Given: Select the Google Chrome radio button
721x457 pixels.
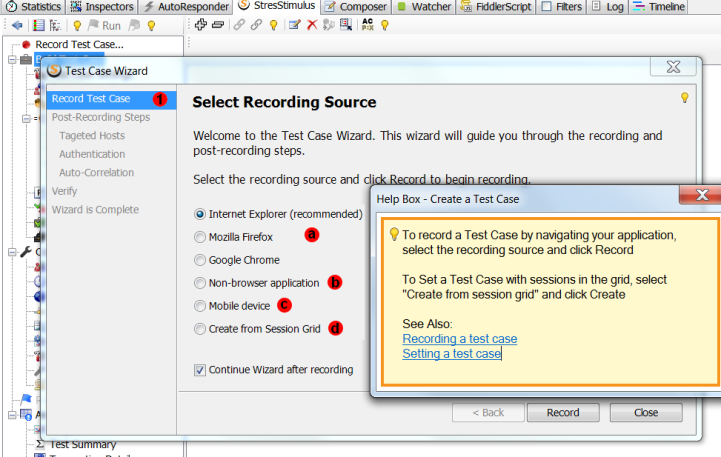Looking at the screenshot, I should pos(200,260).
